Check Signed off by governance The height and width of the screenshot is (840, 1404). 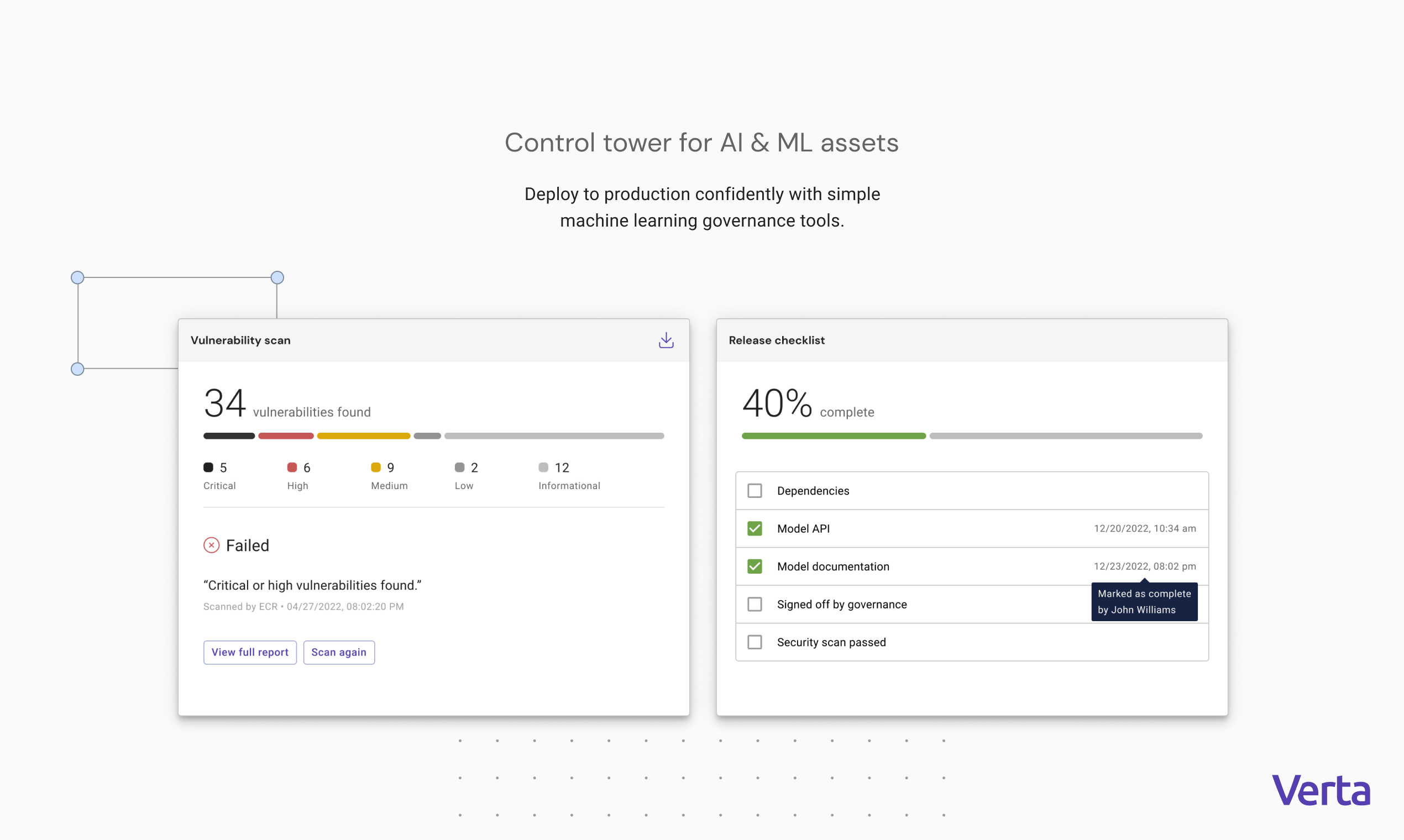tap(754, 604)
